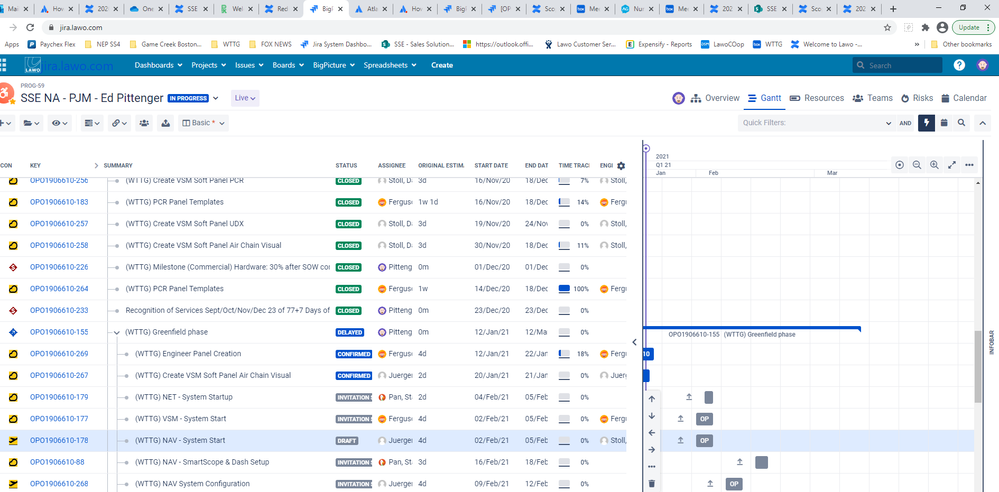Viewport: 999px width, 492px height.
Task: Switch to the Resources tab
Action: (817, 98)
